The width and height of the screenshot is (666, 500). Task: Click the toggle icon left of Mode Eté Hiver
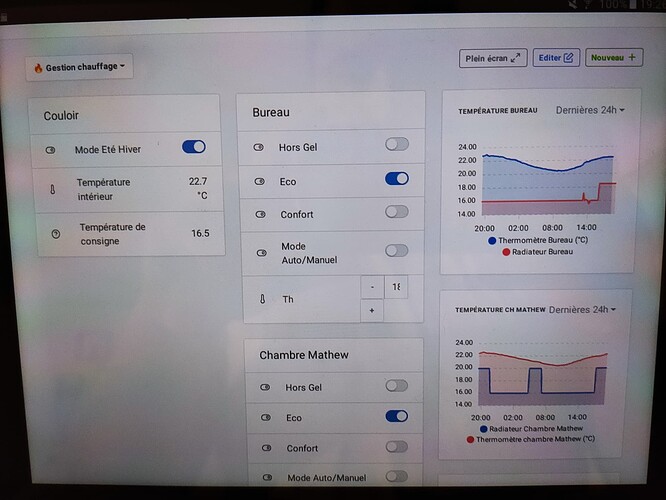coord(51,149)
